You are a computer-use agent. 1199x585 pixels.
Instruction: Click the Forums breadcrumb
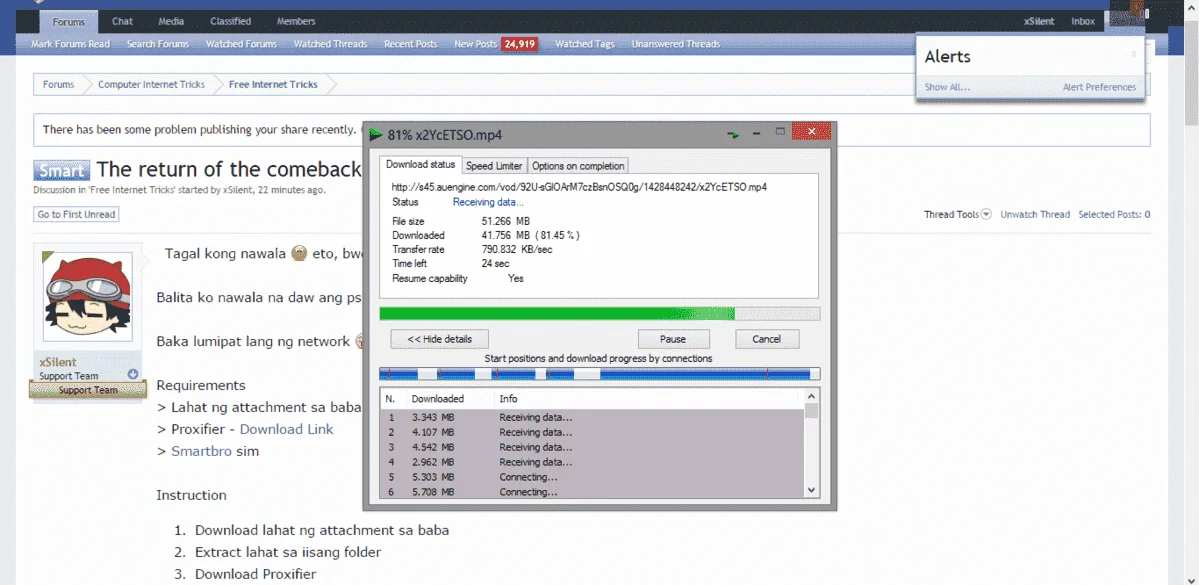58,85
